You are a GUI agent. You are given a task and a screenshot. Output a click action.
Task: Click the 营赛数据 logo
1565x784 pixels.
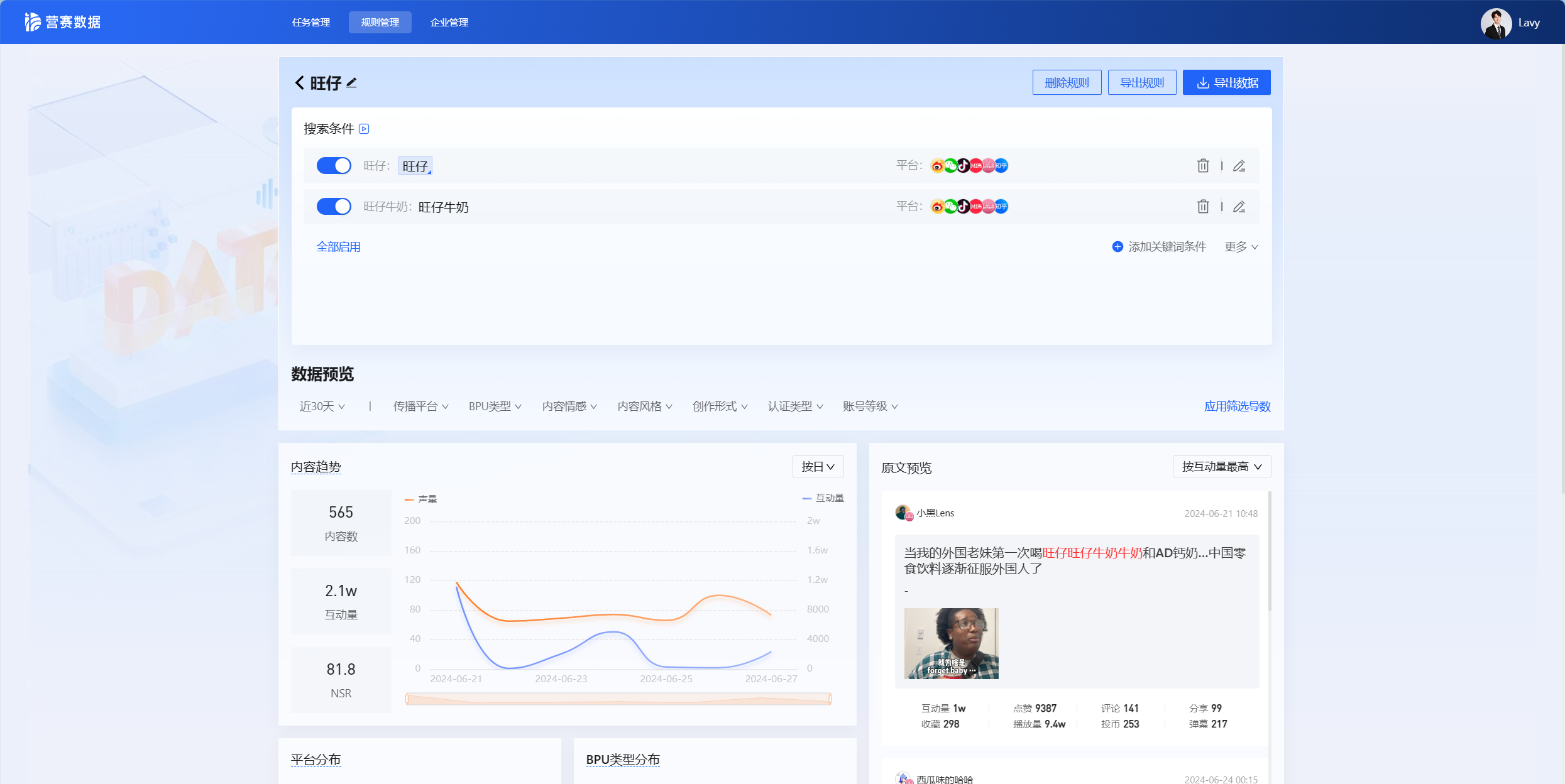(63, 22)
